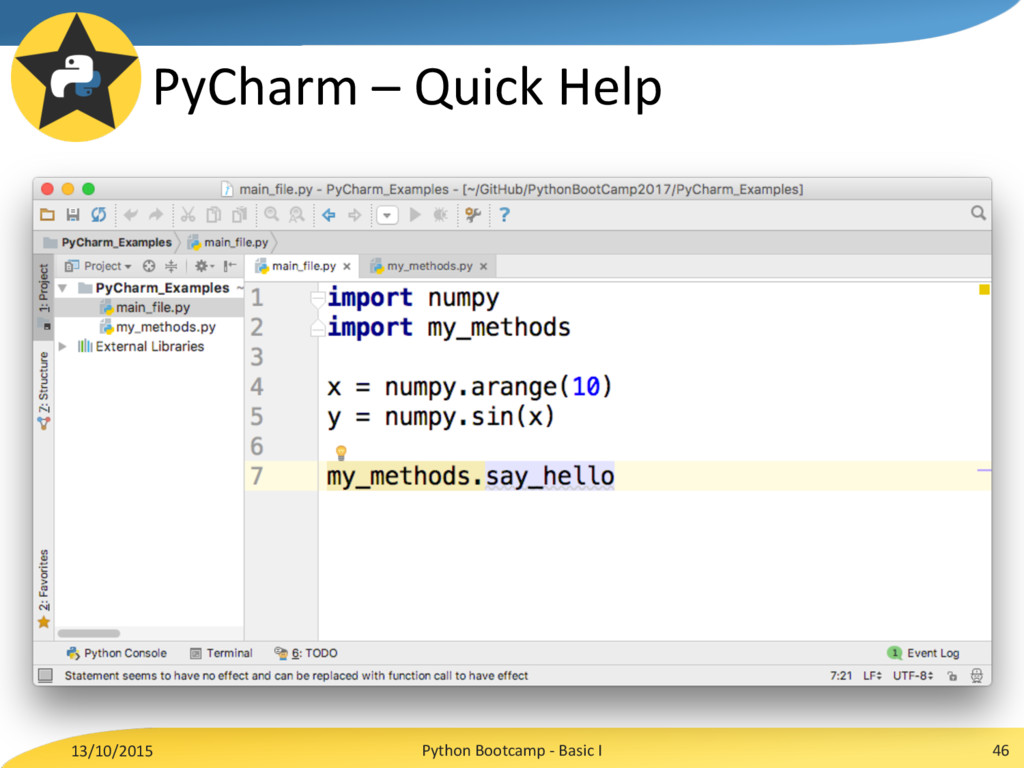
Task: Place the cursor on say_hello in line 7
Action: pyautogui.click(x=549, y=476)
